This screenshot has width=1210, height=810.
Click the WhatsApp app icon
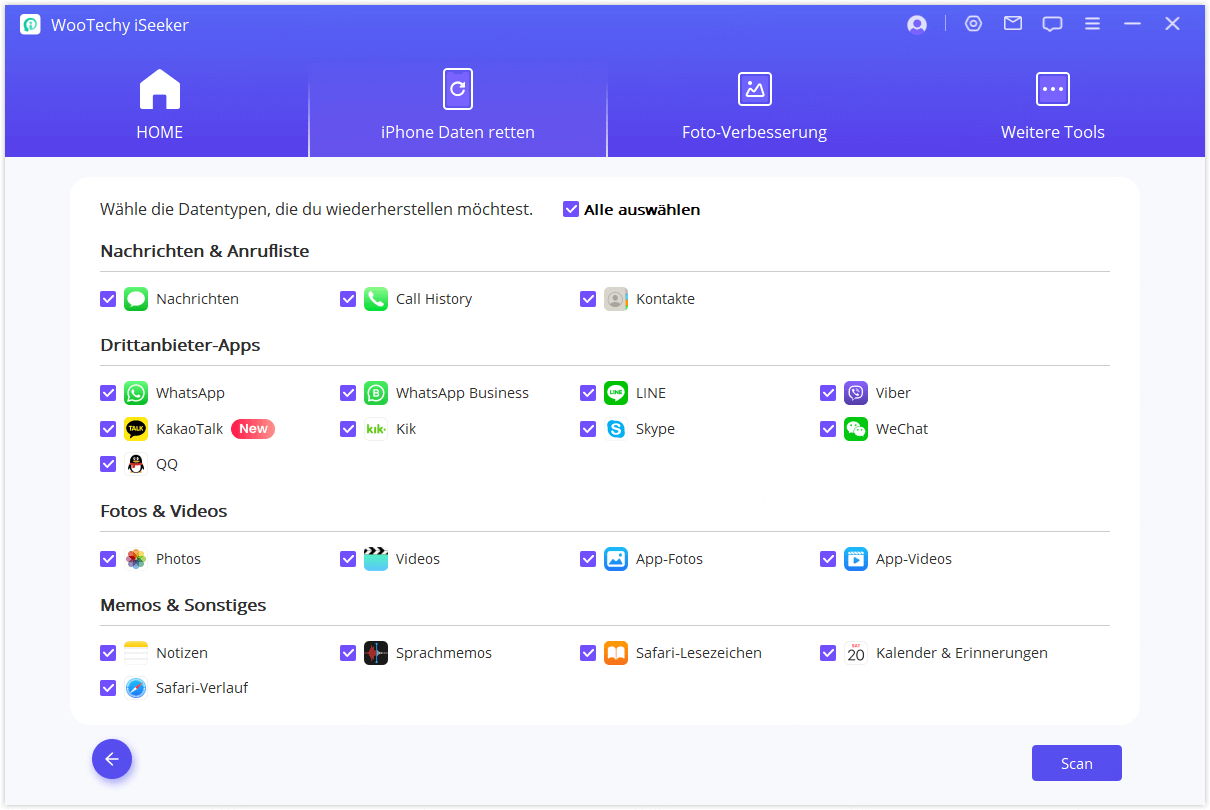pyautogui.click(x=135, y=393)
